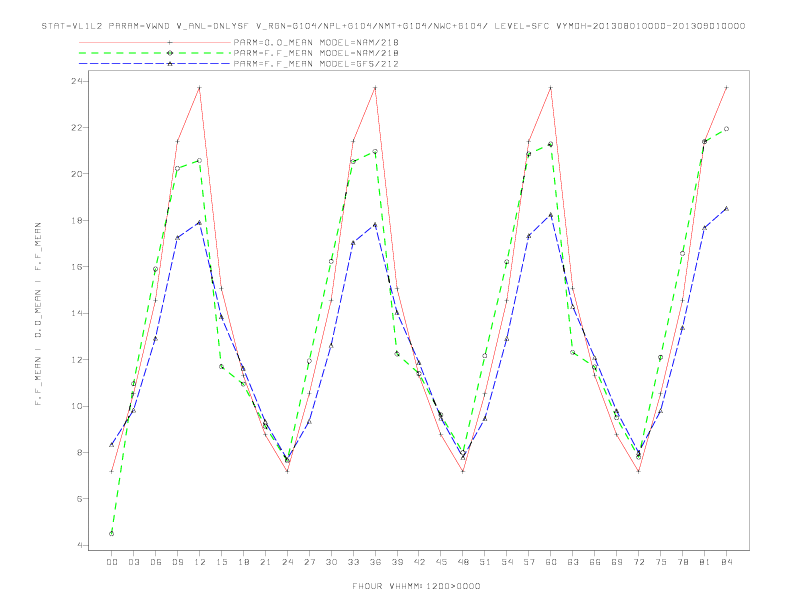Click x-axis forecast hour label 78
Screen dimensions: 792x612
(683, 562)
